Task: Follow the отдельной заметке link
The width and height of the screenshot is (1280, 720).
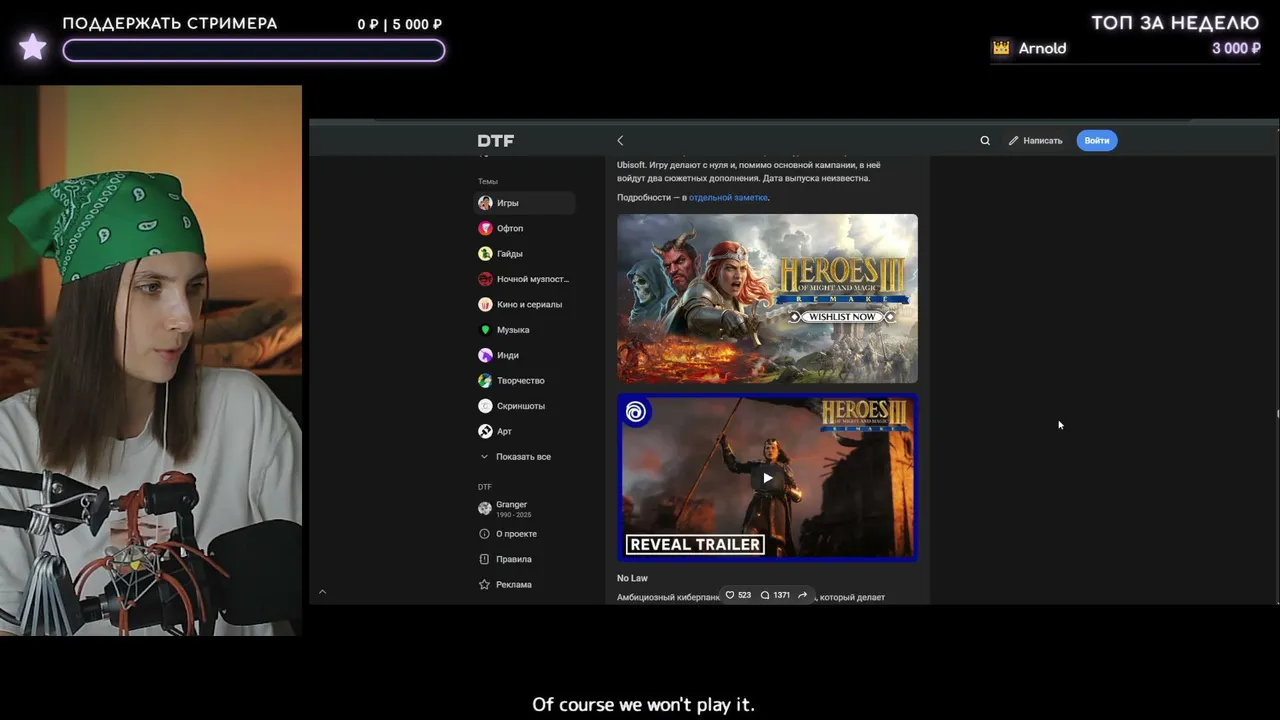Action: coord(728,198)
